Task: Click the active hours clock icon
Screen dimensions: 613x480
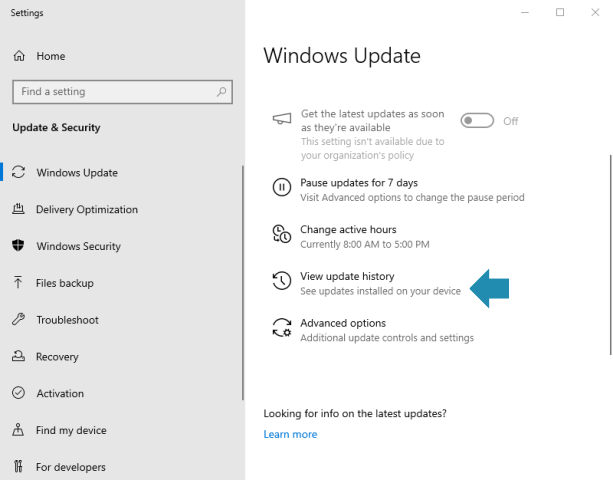Action: pos(282,234)
